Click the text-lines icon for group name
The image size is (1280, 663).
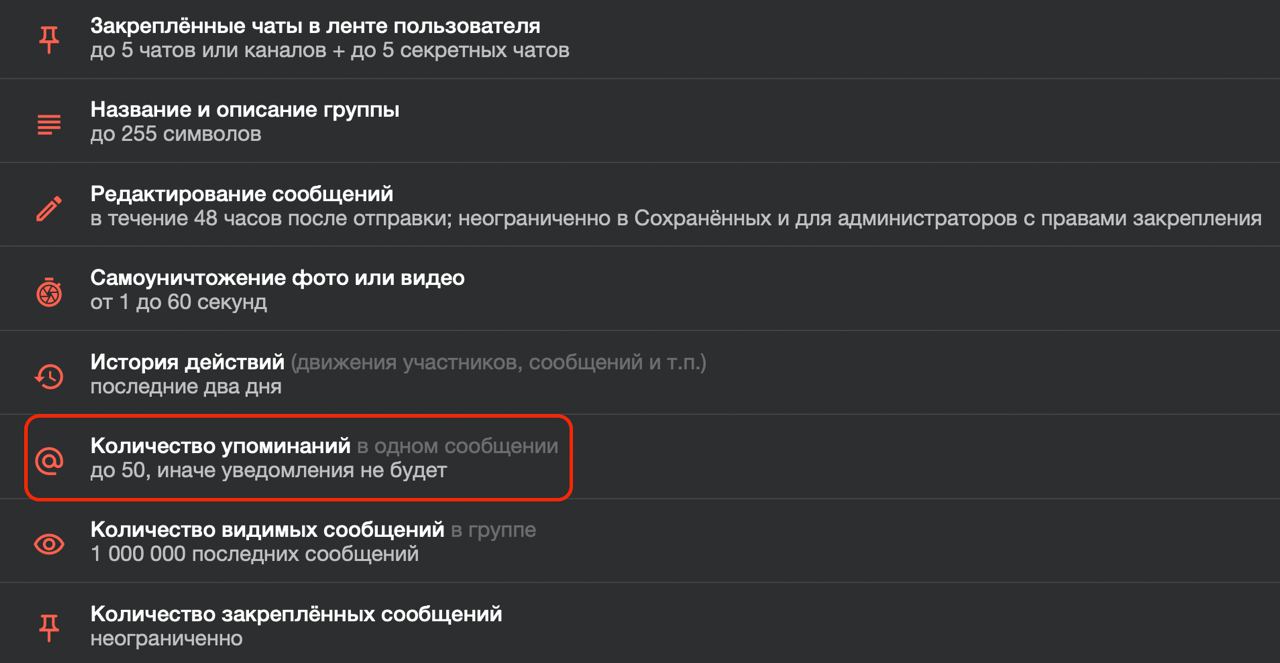(49, 124)
